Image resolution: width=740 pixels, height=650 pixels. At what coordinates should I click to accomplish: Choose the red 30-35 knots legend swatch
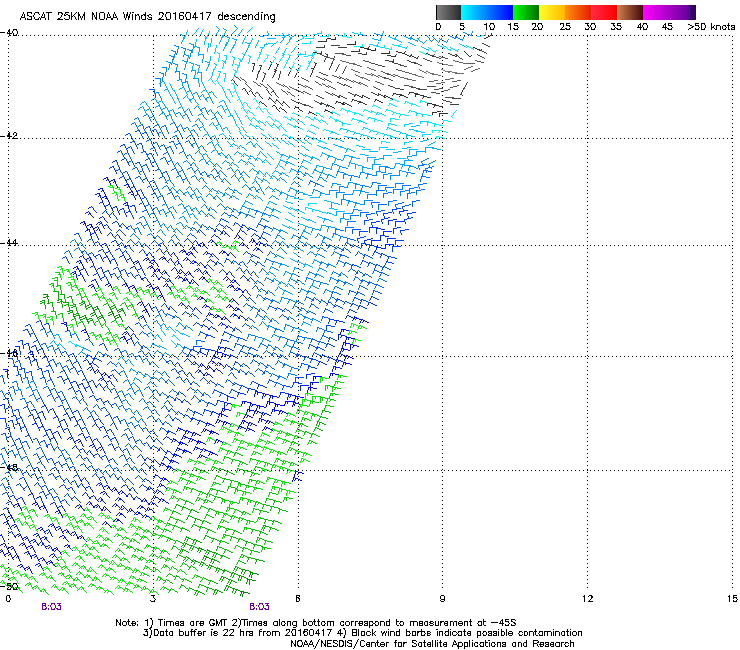click(x=604, y=12)
